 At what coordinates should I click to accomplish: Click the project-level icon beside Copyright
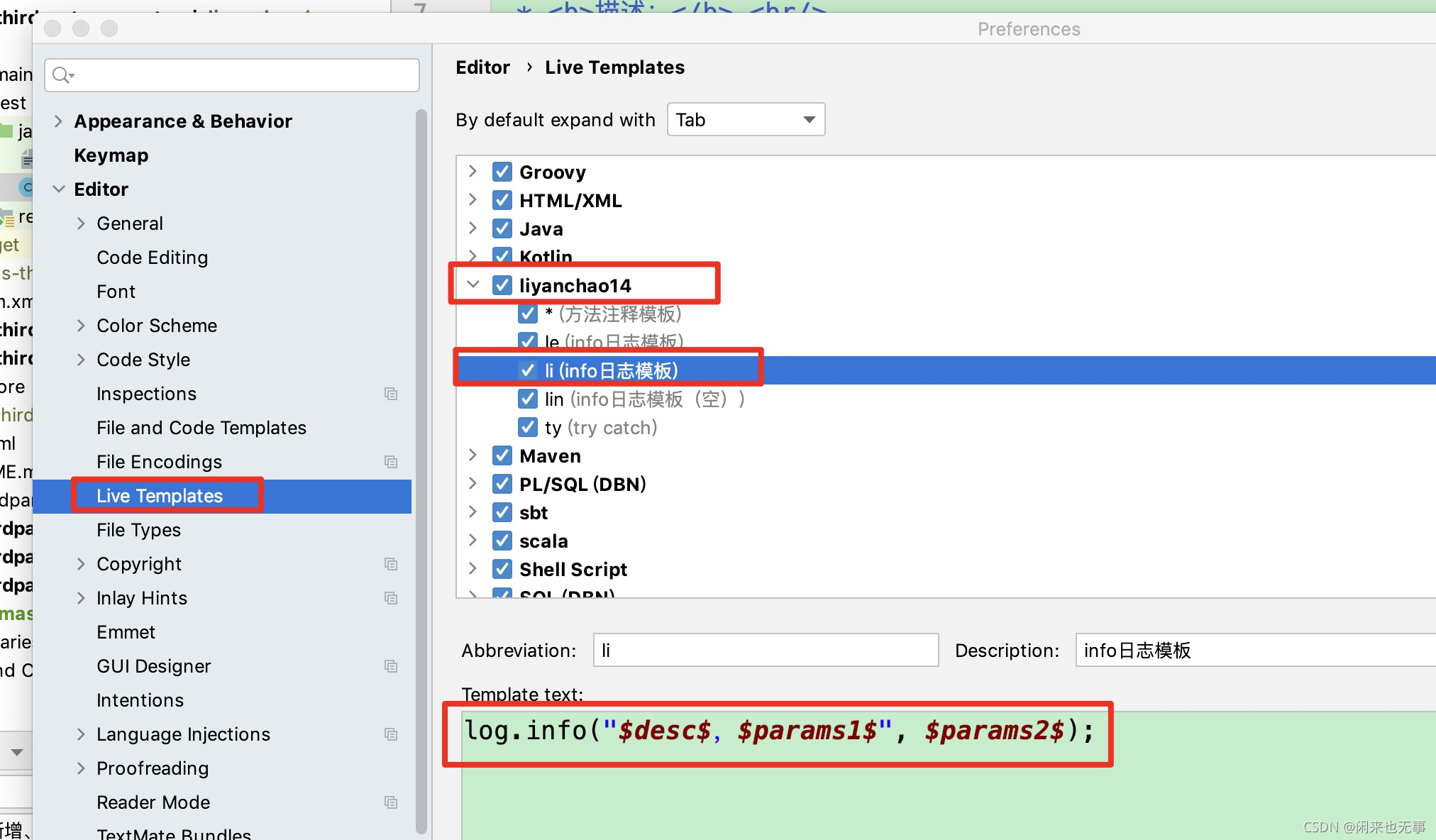pos(391,564)
